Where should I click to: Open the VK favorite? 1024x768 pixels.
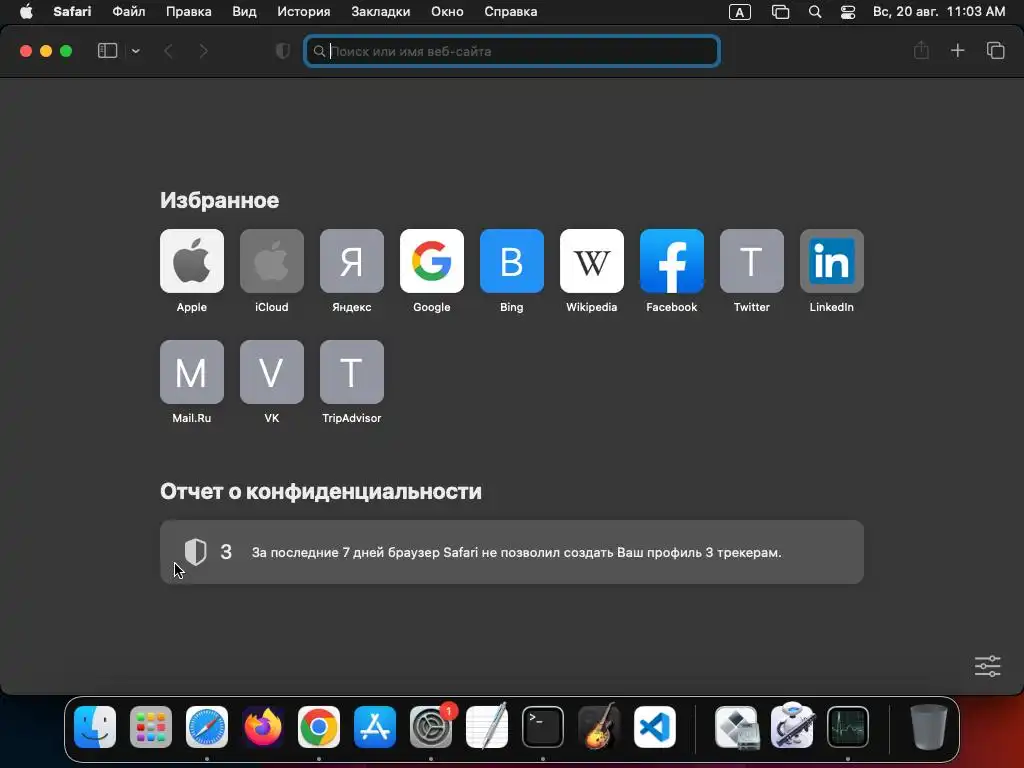tap(272, 372)
